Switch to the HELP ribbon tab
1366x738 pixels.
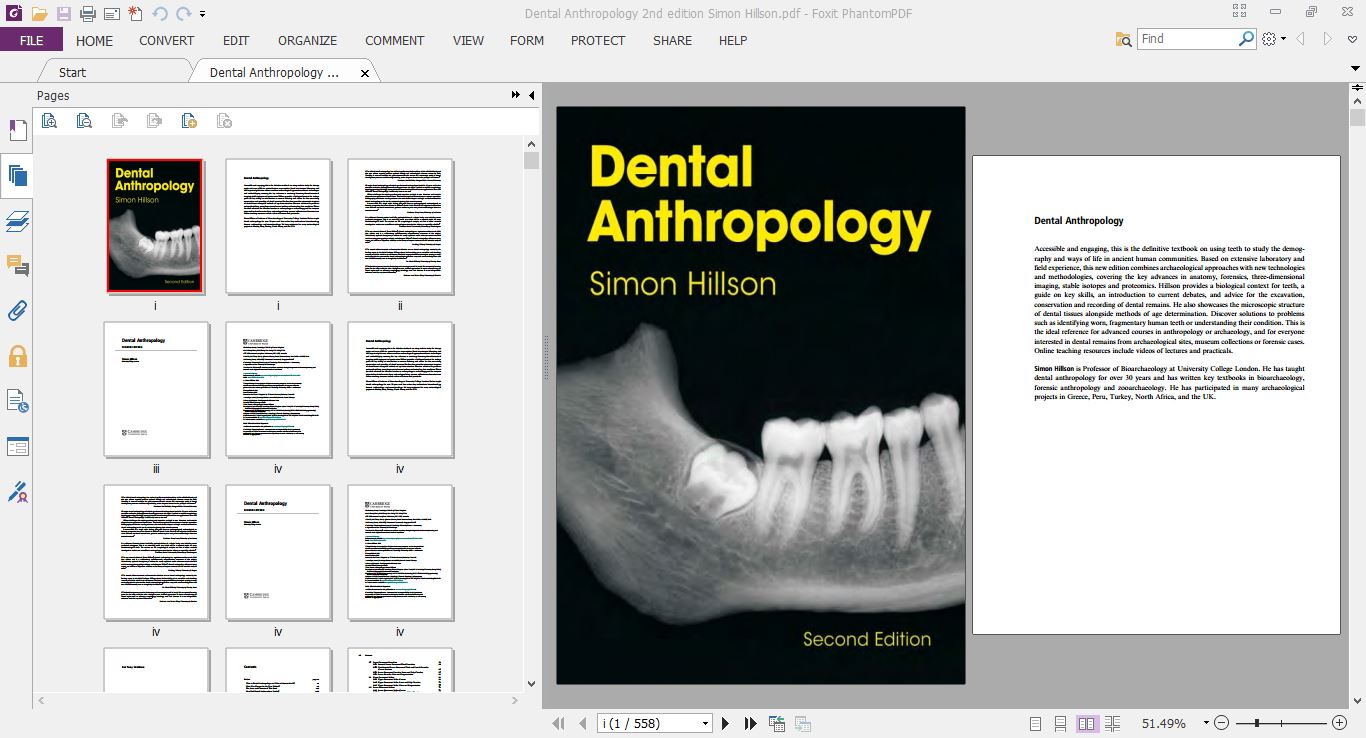[733, 40]
